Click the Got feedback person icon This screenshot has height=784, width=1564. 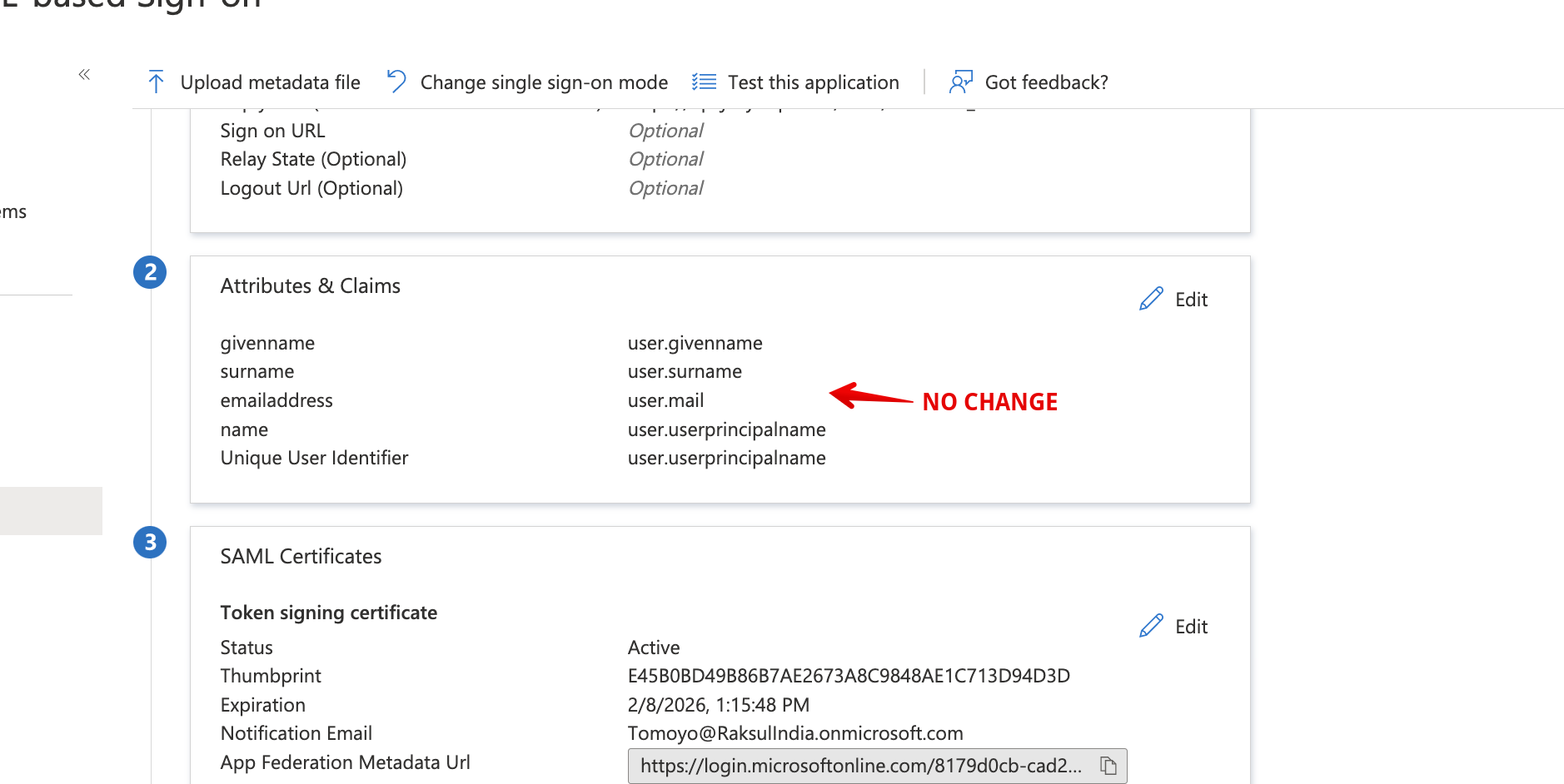coord(961,82)
